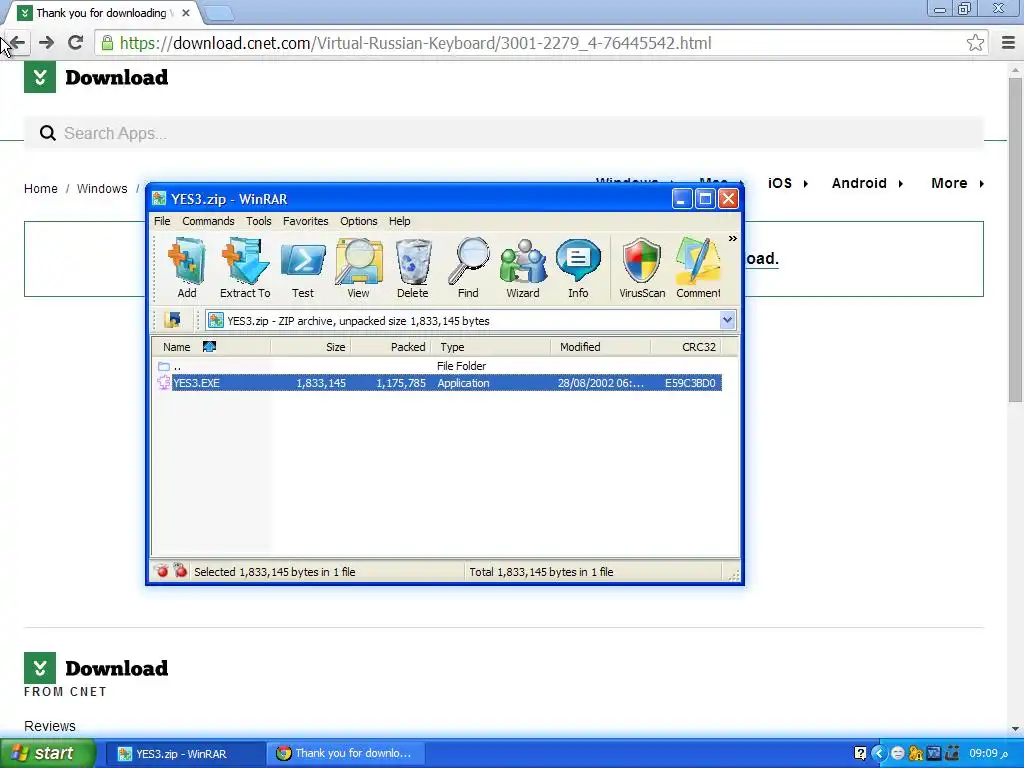This screenshot has width=1024, height=768.
Task: Open the Commands menu
Action: (208, 221)
